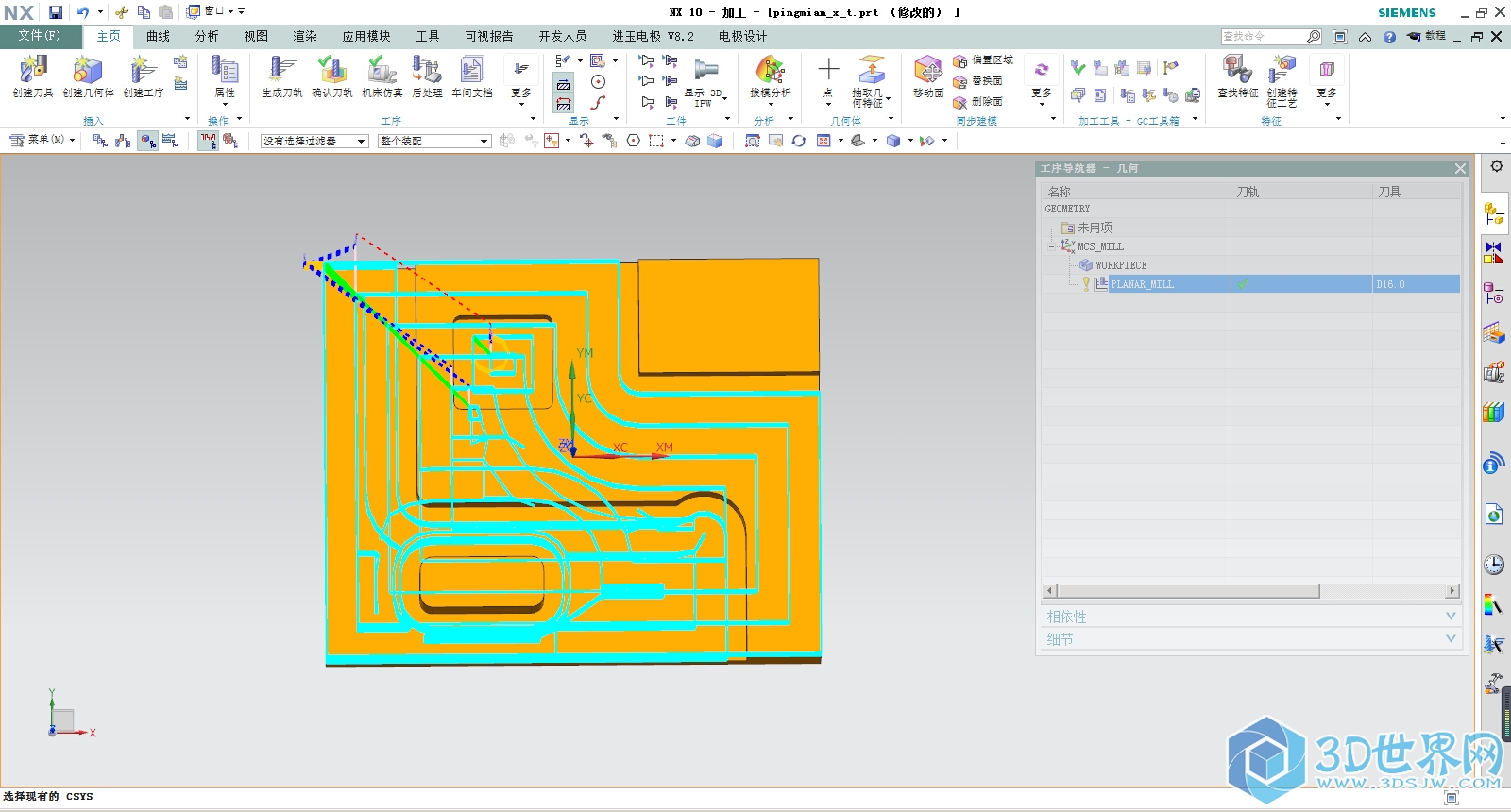Viewport: 1511px width, 812px height.
Task: Click the Toolpath (刀轨) column header
Action: [x=1302, y=192]
